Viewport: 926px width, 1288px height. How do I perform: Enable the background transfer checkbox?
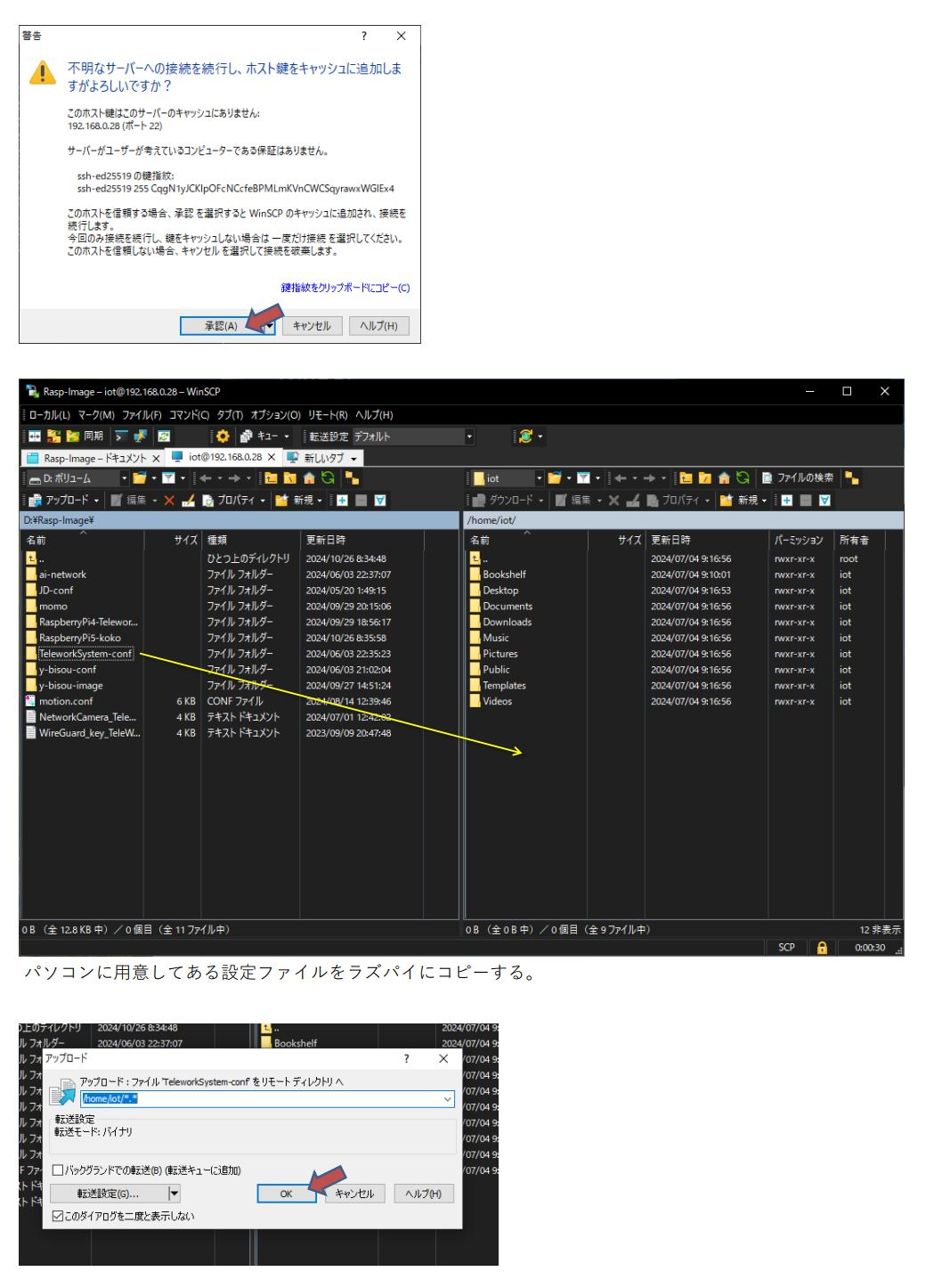coord(58,1170)
